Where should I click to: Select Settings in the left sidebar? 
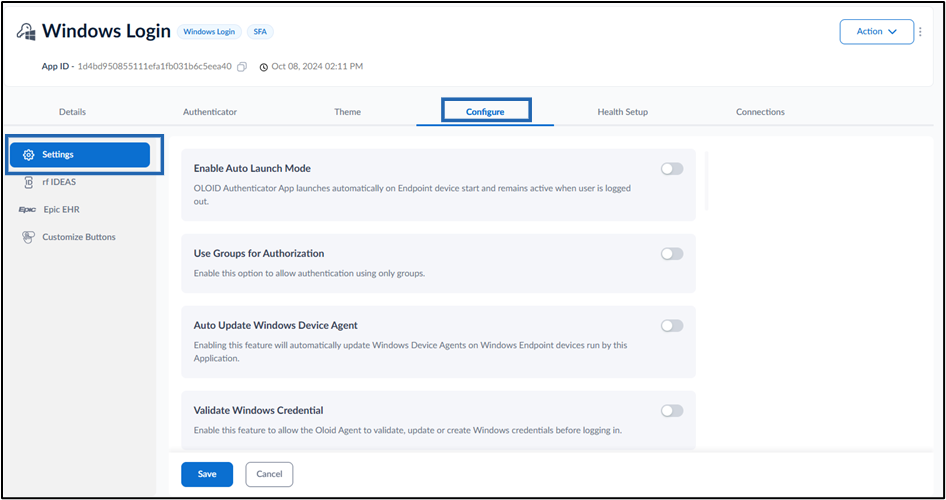click(x=80, y=155)
